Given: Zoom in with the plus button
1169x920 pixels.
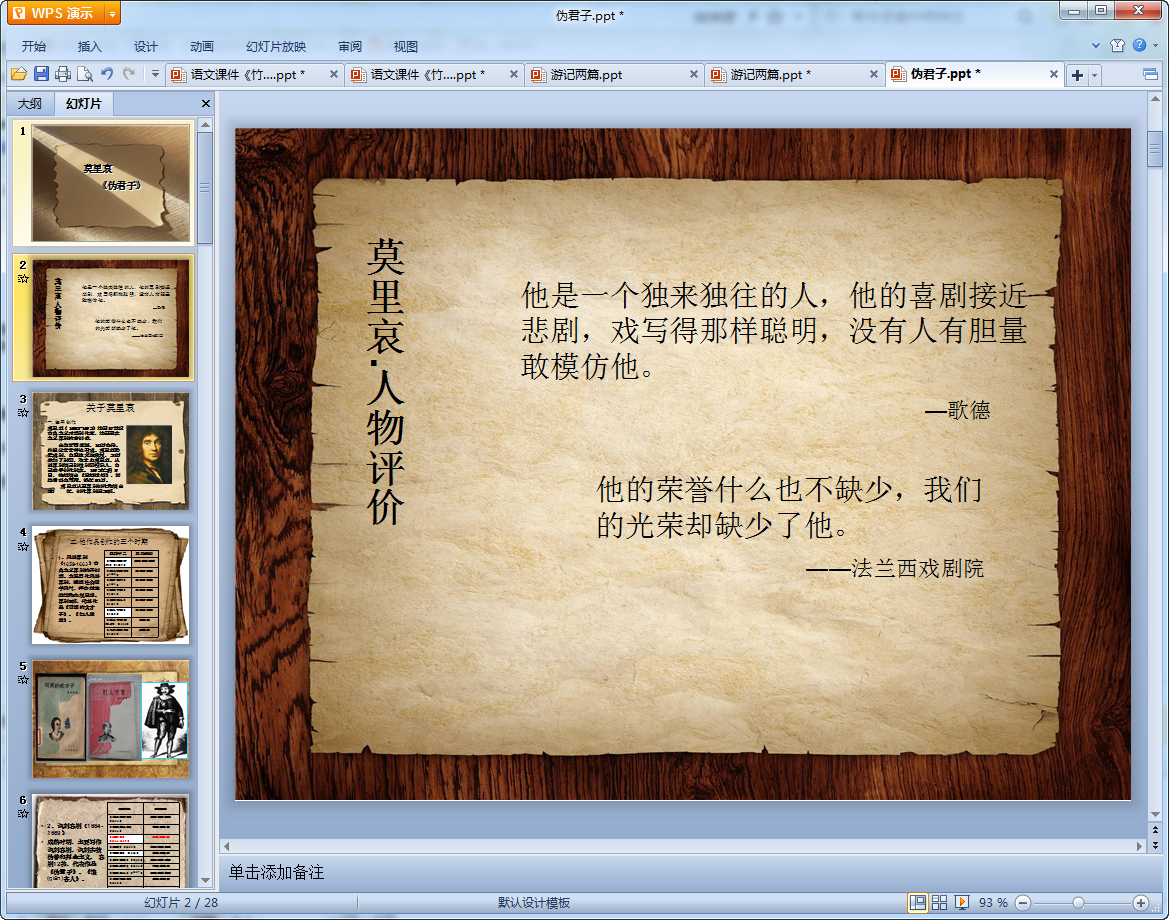Looking at the screenshot, I should [1141, 903].
